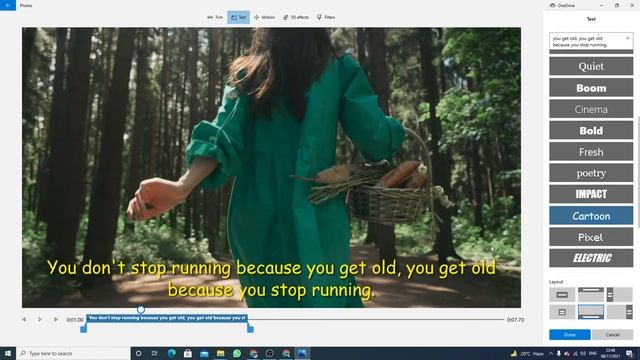Select the top bar caption layout
Screen dimensions: 640x360
coord(591,295)
